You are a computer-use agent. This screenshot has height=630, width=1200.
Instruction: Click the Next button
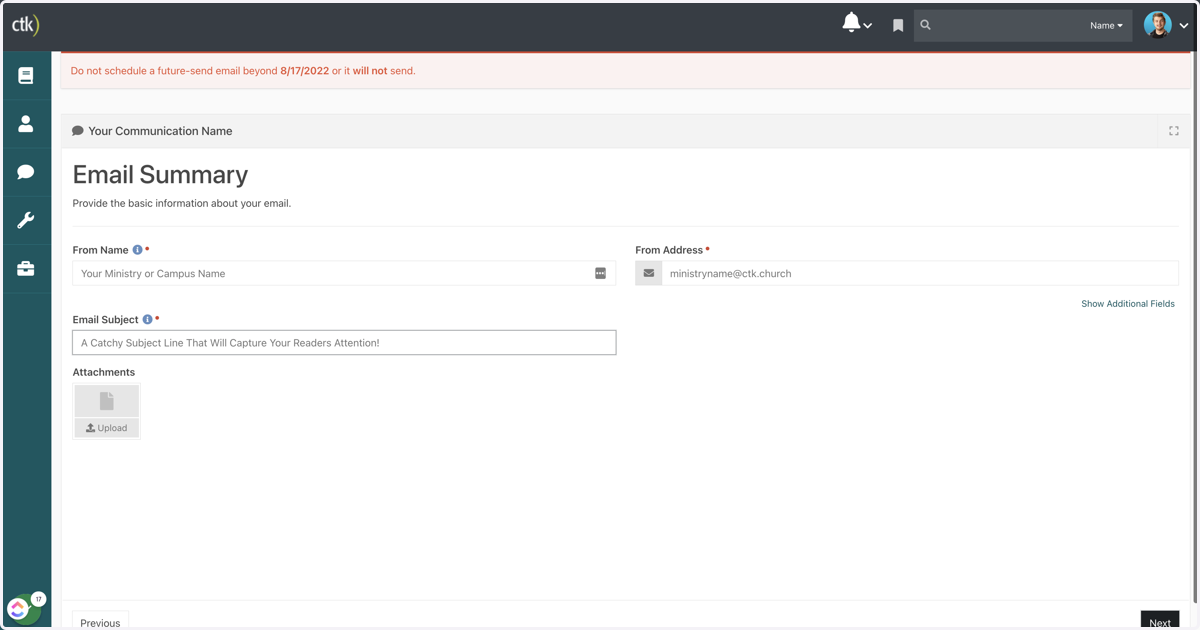click(1160, 622)
